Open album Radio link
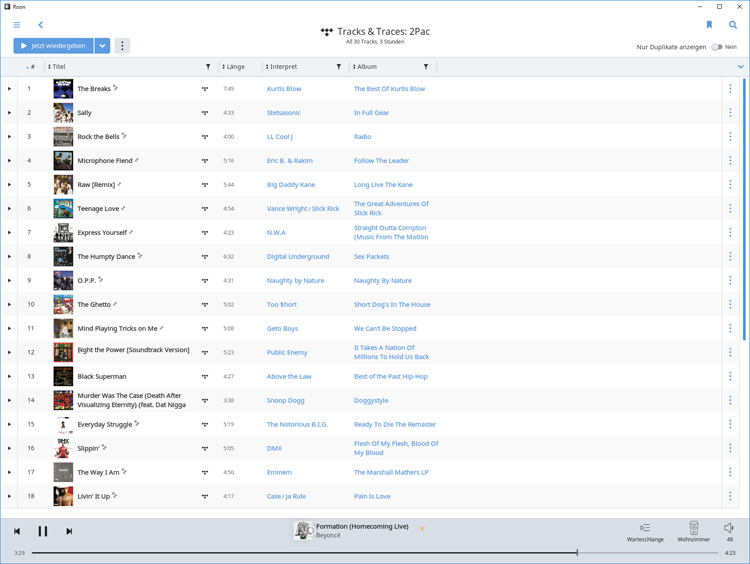 click(363, 136)
